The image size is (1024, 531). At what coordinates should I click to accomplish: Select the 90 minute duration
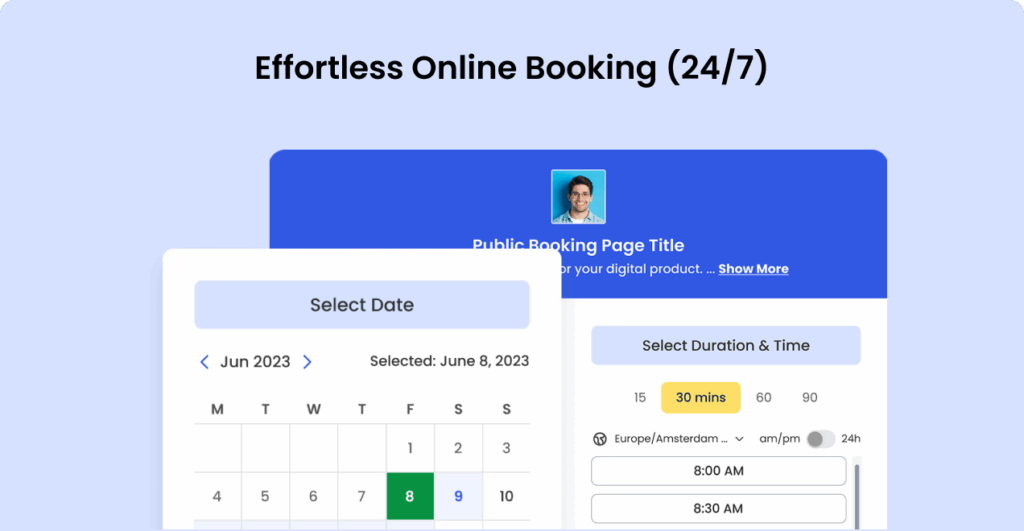click(810, 397)
